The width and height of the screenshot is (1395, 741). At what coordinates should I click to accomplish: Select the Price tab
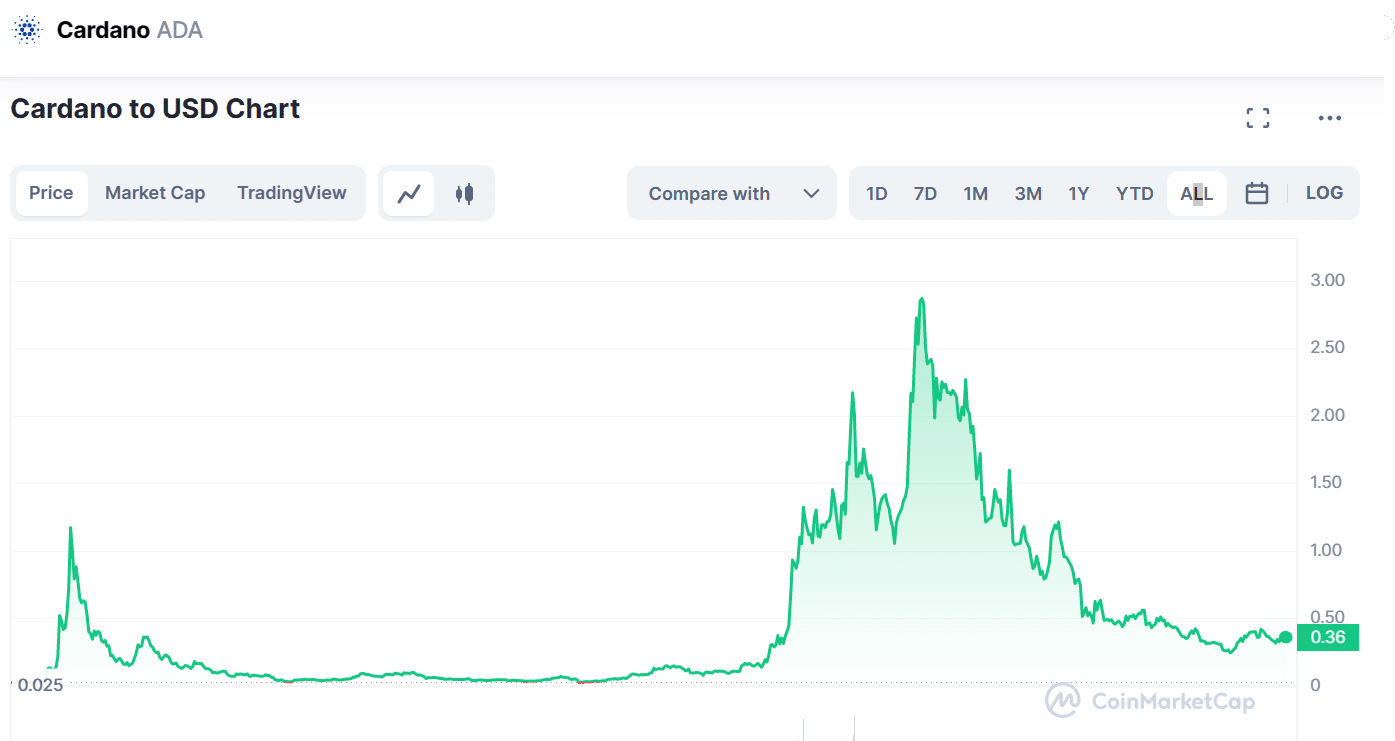(x=51, y=193)
